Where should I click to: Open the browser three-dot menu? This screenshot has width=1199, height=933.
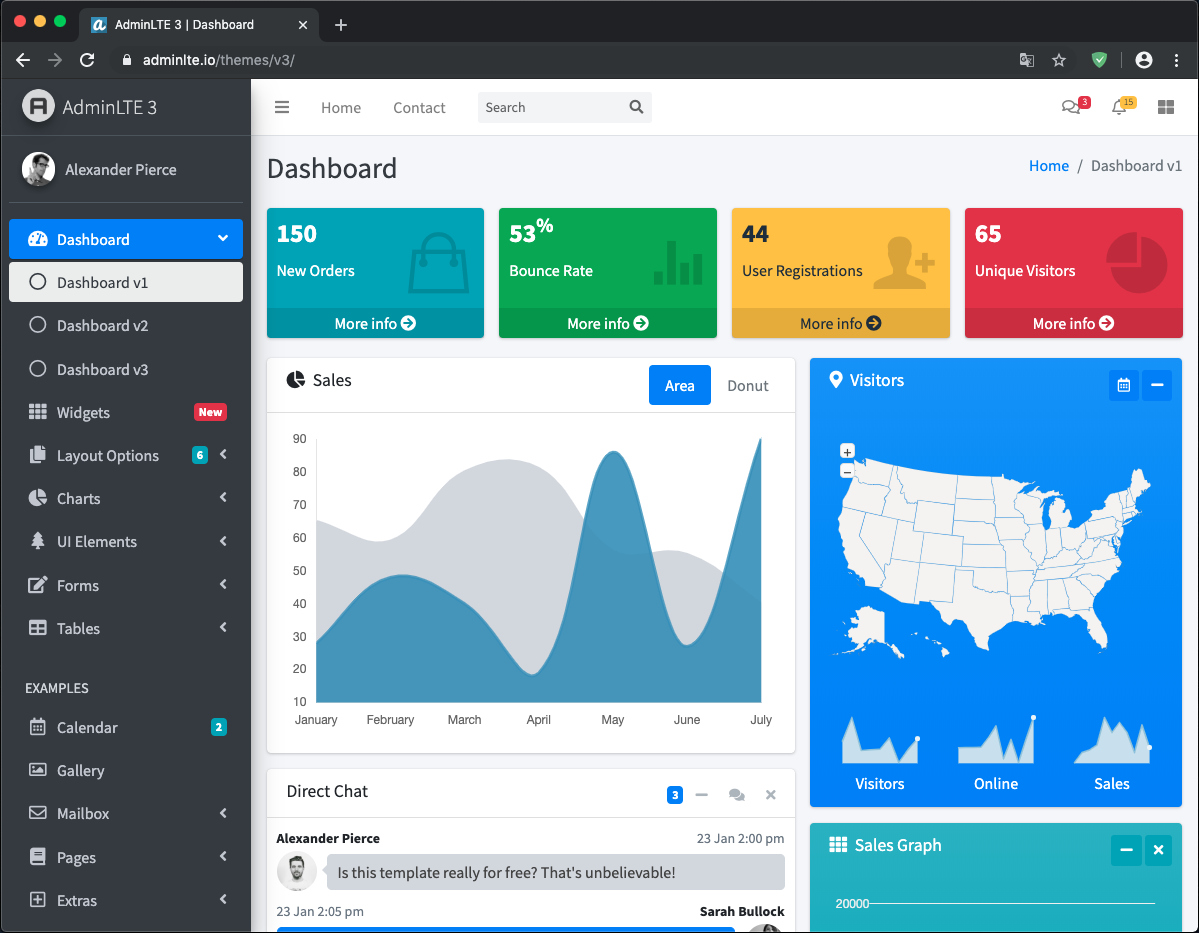click(x=1176, y=60)
